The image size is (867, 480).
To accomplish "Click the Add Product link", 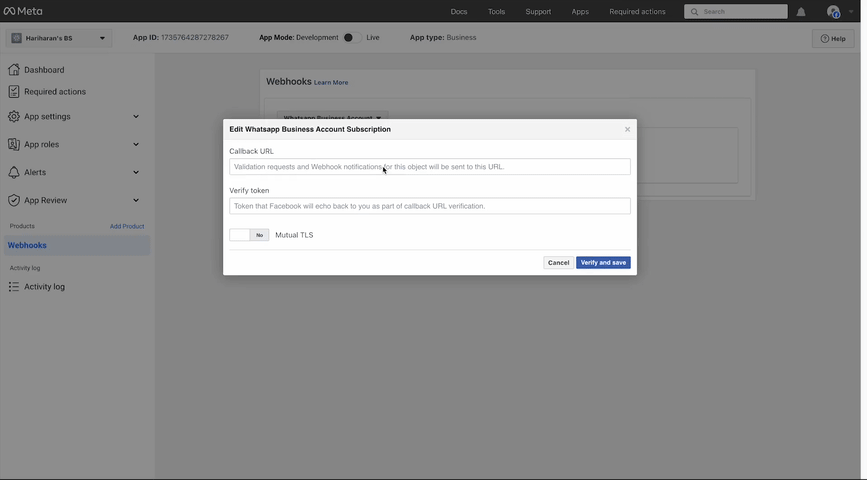I will [x=127, y=226].
